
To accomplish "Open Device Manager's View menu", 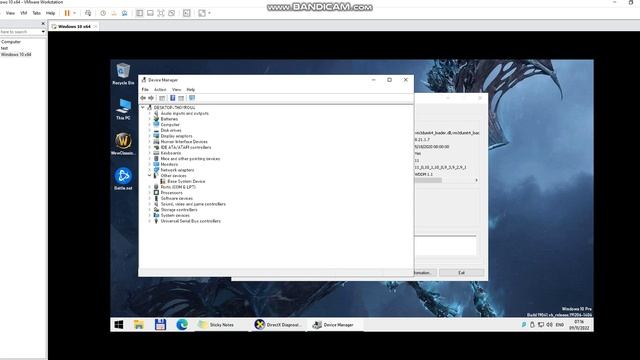I will point(176,89).
